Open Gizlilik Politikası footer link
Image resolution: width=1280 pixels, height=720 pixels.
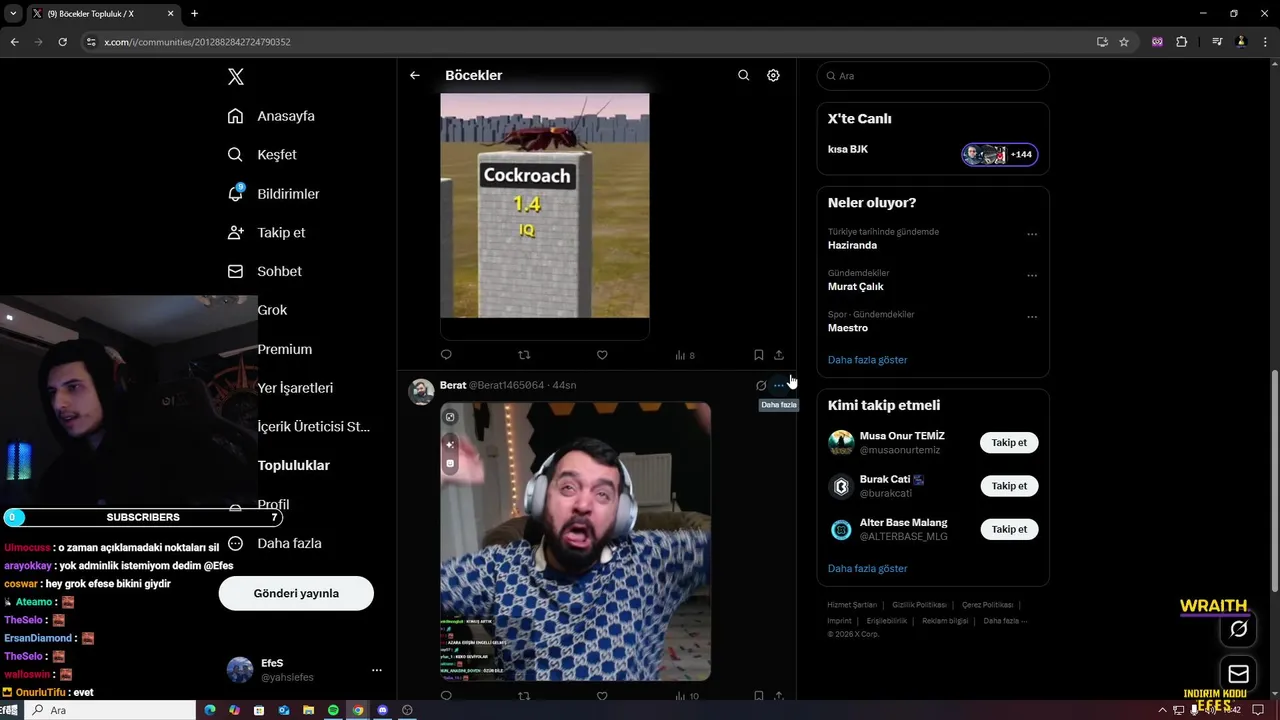[919, 605]
